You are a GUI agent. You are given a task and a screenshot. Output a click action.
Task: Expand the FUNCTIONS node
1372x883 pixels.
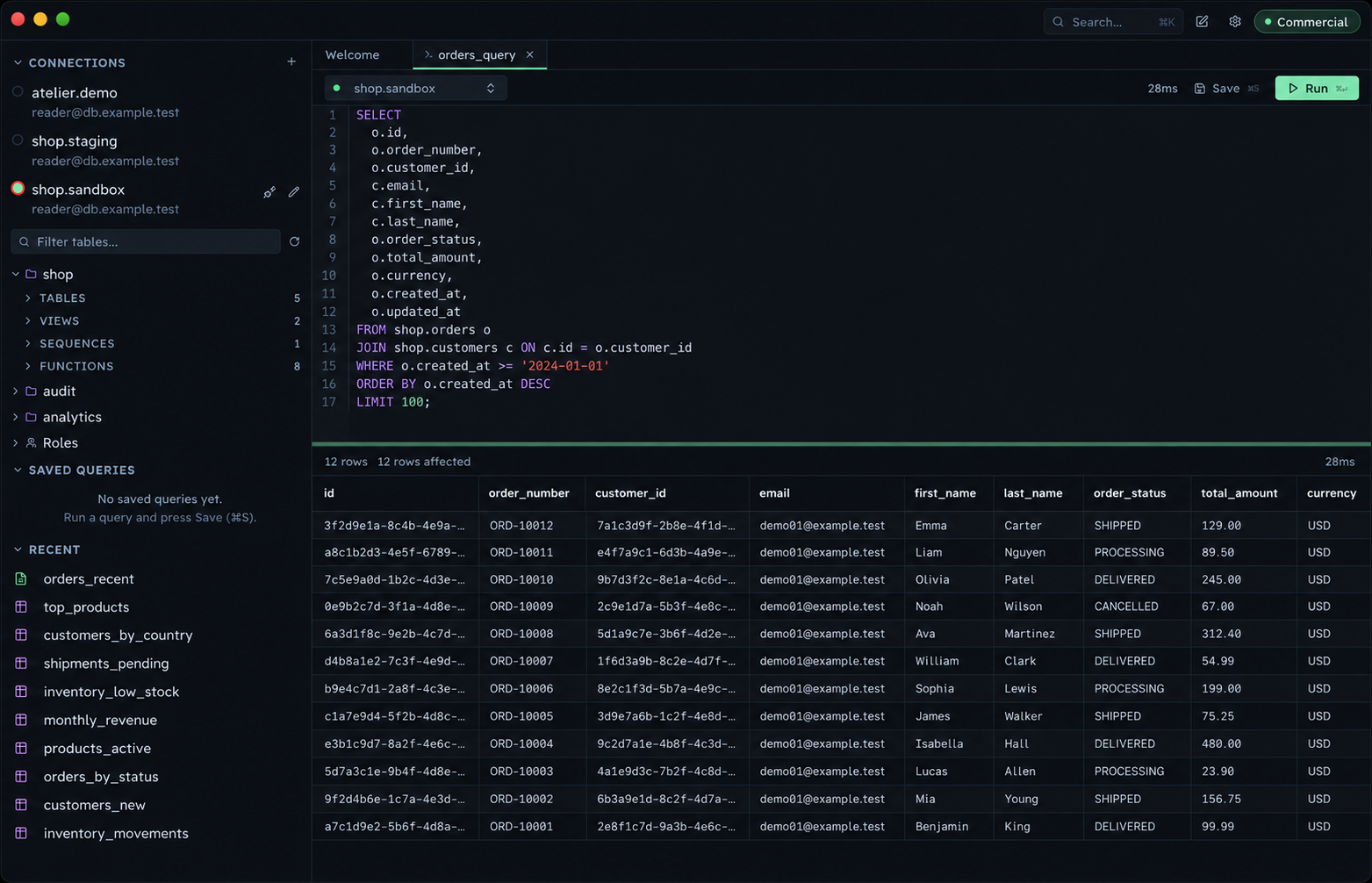click(28, 366)
